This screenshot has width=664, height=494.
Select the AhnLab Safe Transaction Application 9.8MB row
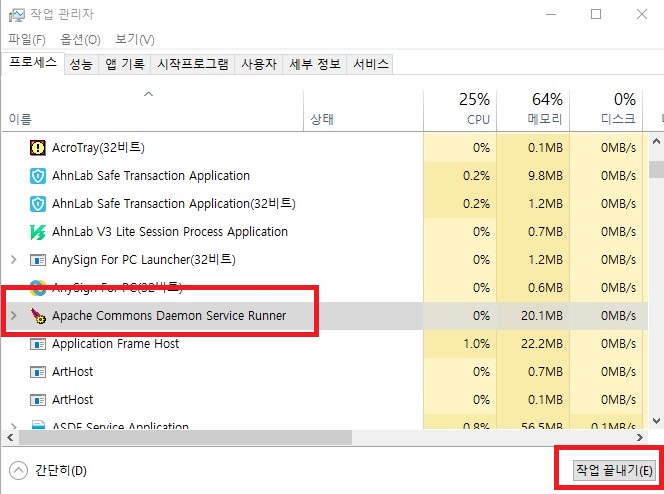click(x=324, y=176)
